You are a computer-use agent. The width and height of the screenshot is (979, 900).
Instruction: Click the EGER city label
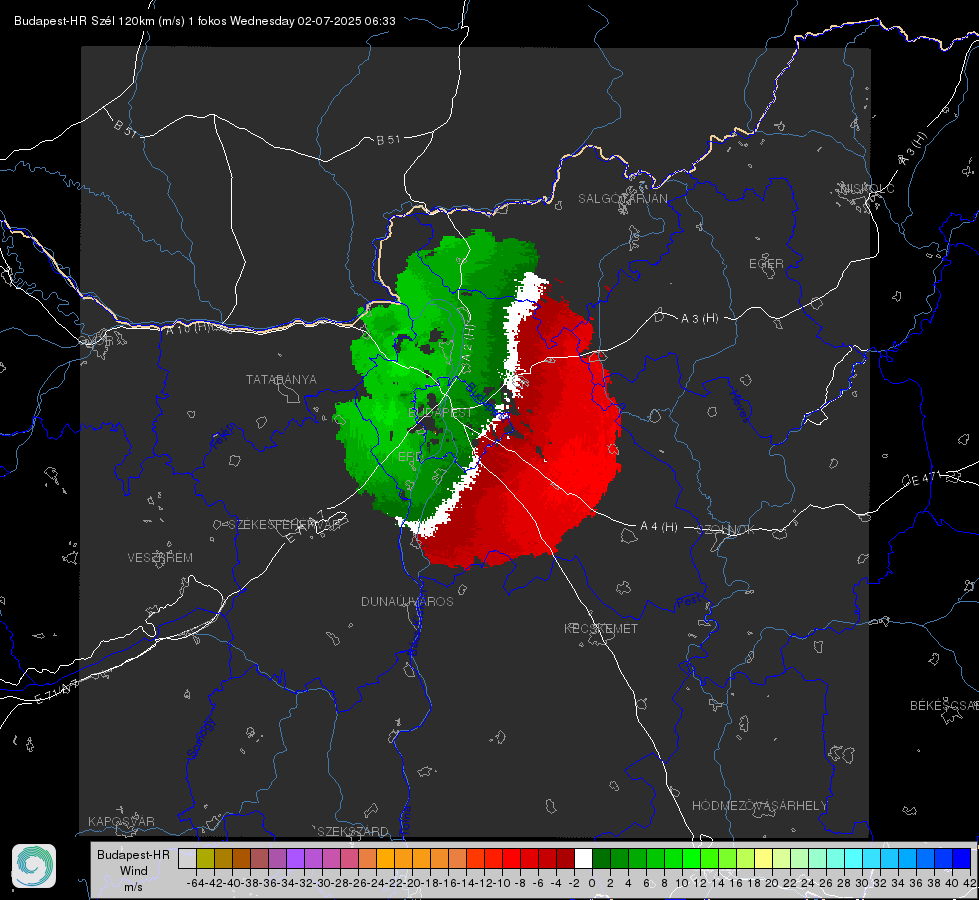click(x=766, y=264)
